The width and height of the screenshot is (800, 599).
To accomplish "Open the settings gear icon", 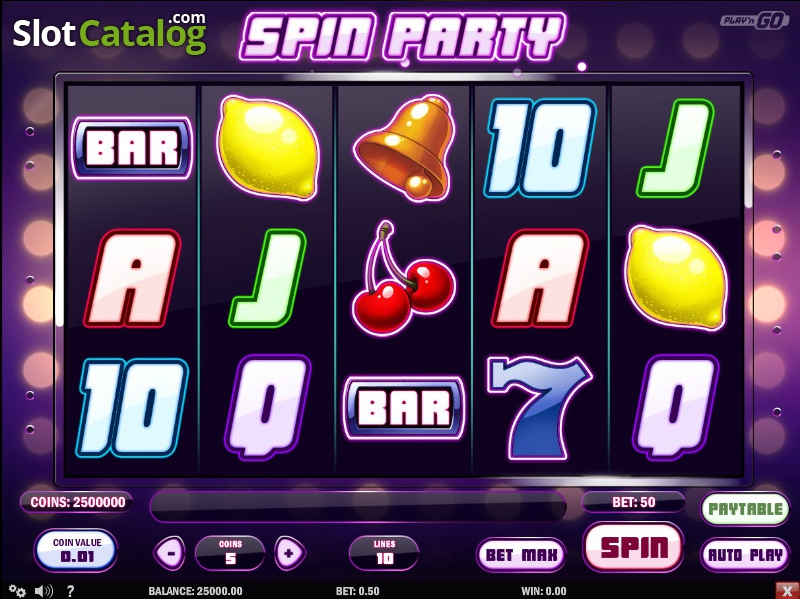I will tap(17, 590).
